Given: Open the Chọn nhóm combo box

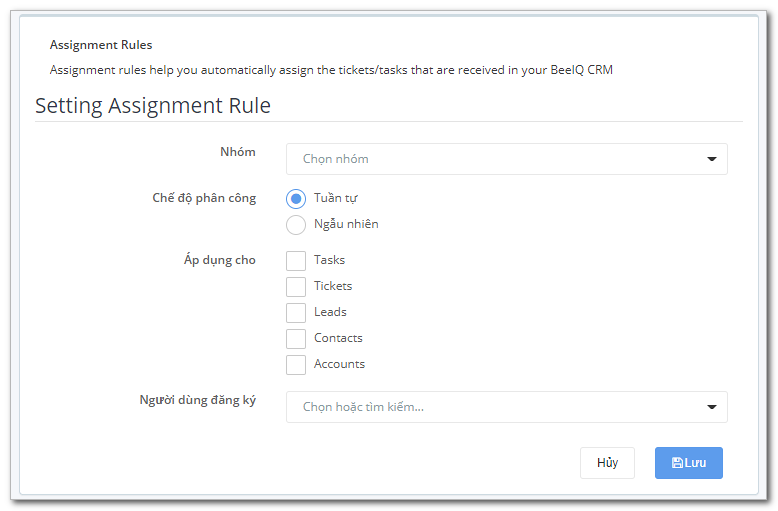Looking at the screenshot, I should (507, 159).
